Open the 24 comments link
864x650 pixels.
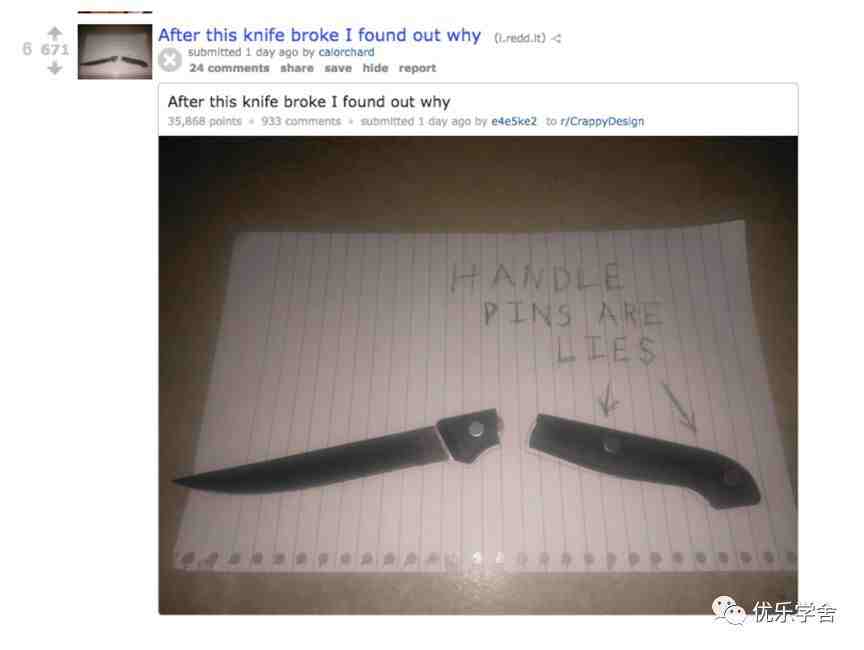(x=229, y=68)
